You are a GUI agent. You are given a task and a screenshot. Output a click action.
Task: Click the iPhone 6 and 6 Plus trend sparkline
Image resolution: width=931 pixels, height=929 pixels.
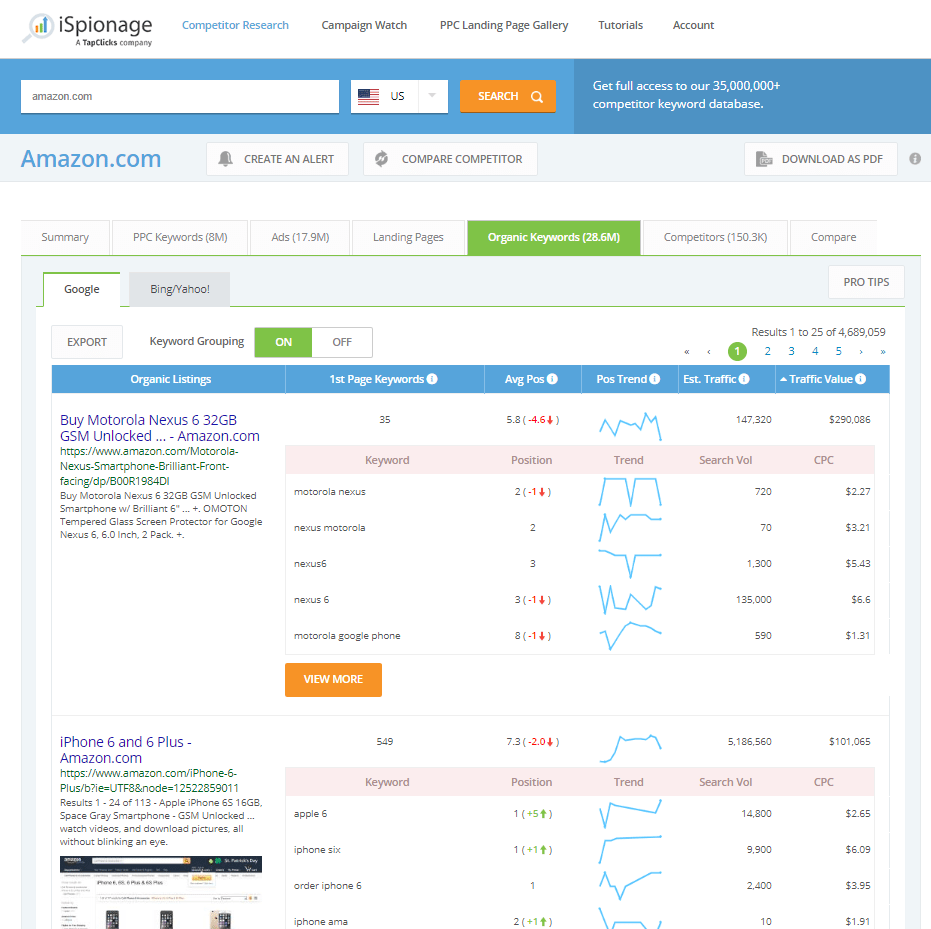630,748
